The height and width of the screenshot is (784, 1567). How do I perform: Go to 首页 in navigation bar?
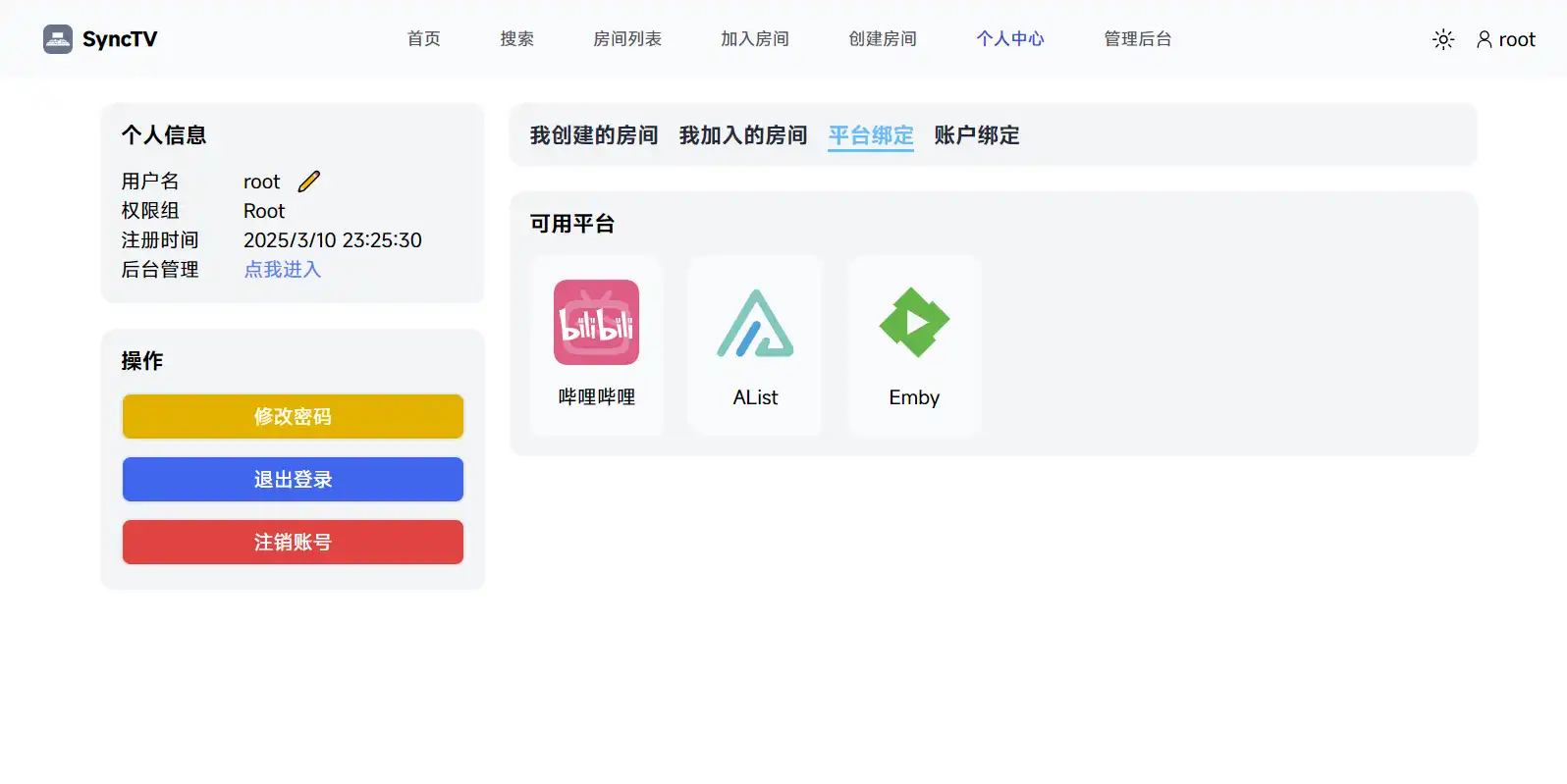pos(424,39)
